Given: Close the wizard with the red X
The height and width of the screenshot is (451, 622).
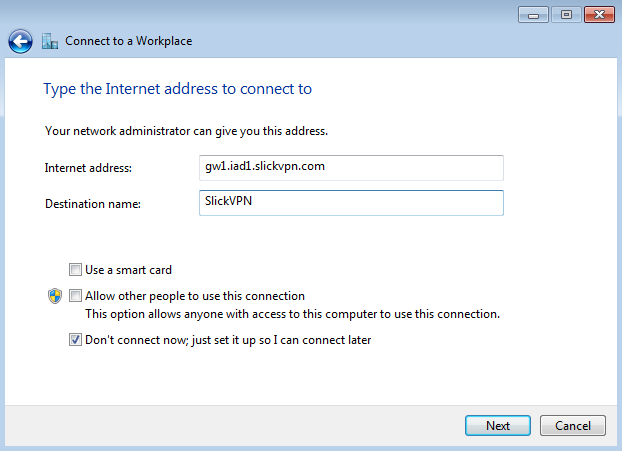Looking at the screenshot, I should tap(599, 15).
